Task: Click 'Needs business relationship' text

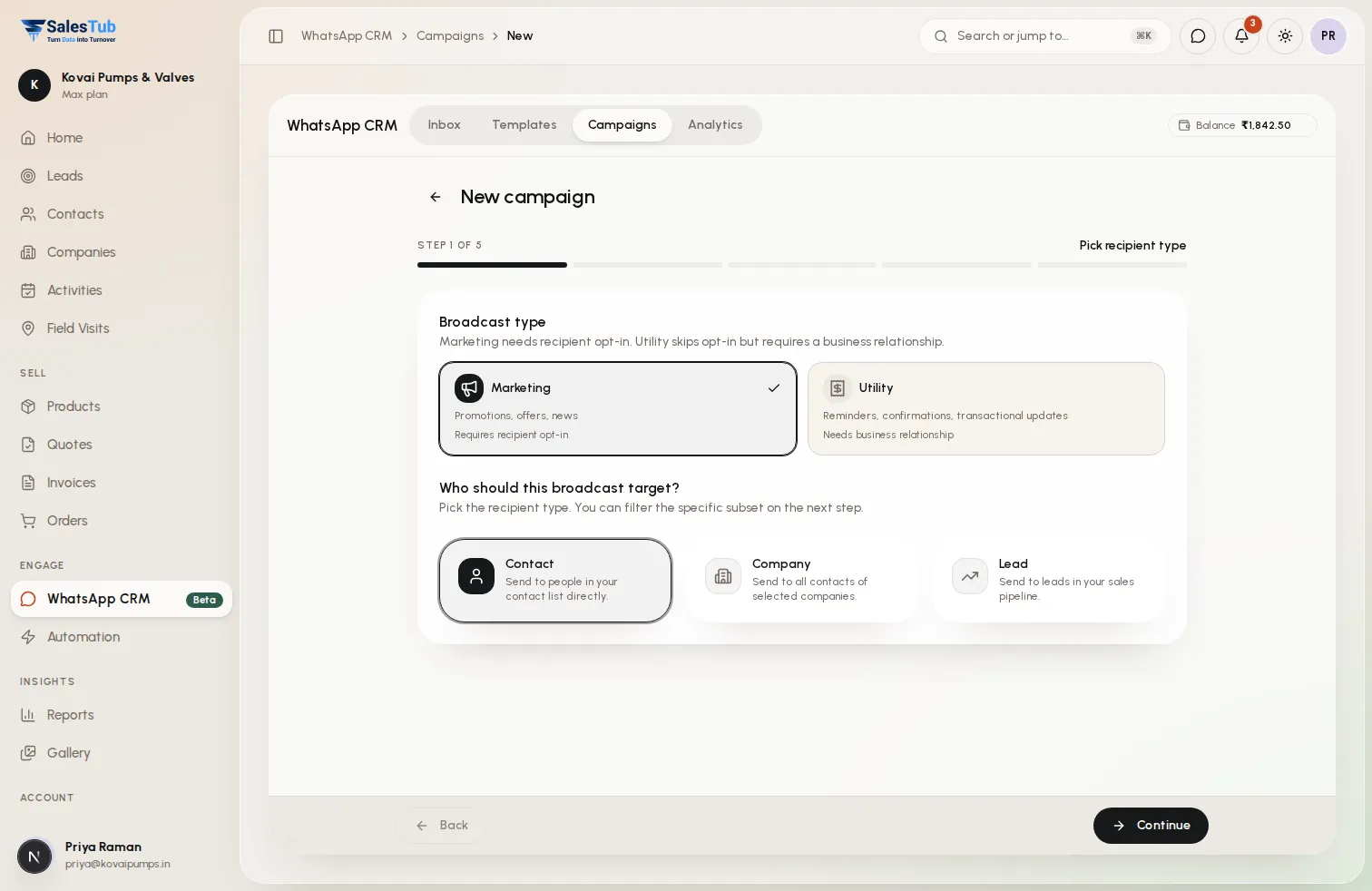Action: tap(888, 435)
